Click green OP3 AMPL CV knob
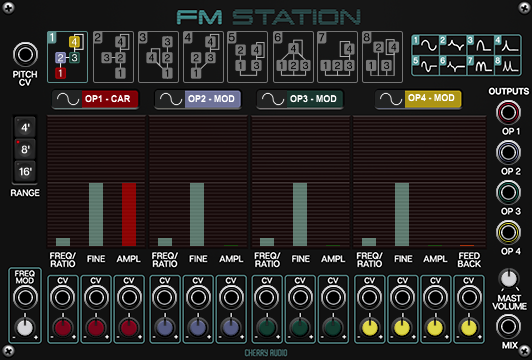This screenshot has width=532, height=360. pyautogui.click(x=333, y=327)
